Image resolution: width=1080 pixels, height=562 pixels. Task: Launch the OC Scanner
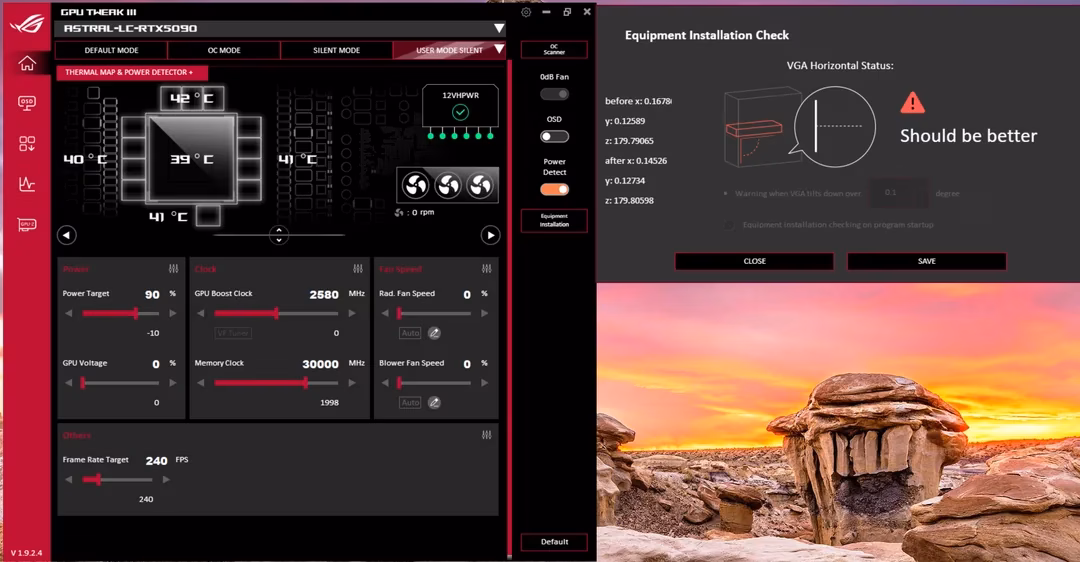pyautogui.click(x=554, y=50)
